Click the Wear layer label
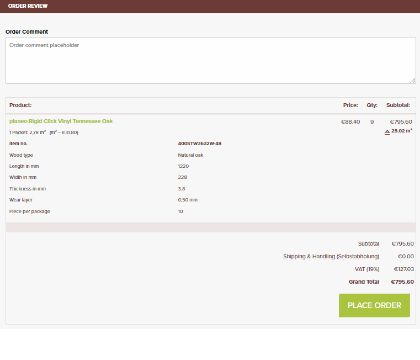The image size is (420, 360). [x=21, y=200]
